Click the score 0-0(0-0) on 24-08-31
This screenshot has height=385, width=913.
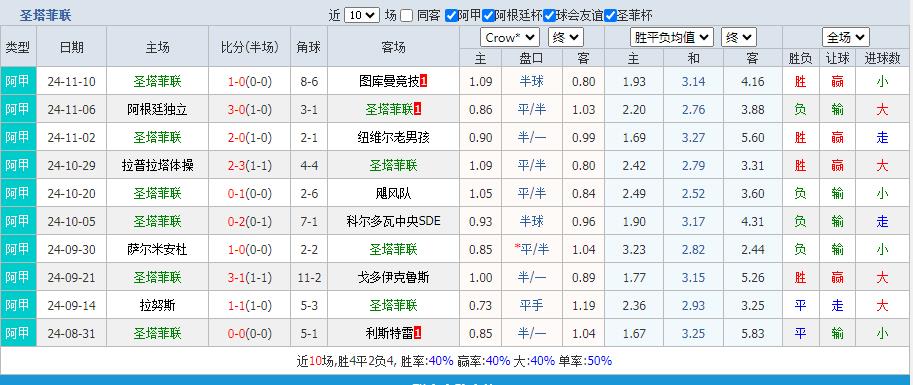pos(250,333)
